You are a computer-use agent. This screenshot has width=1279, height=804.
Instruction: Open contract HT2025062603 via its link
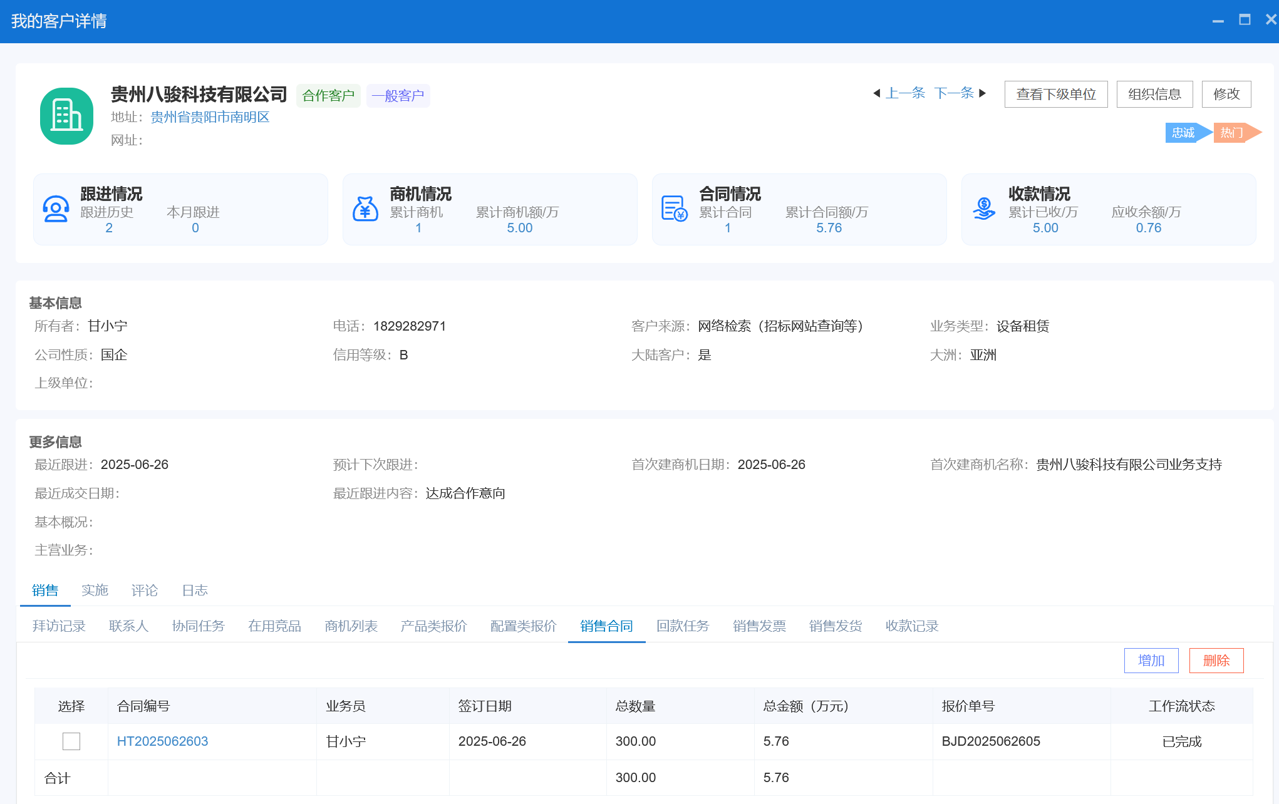163,741
